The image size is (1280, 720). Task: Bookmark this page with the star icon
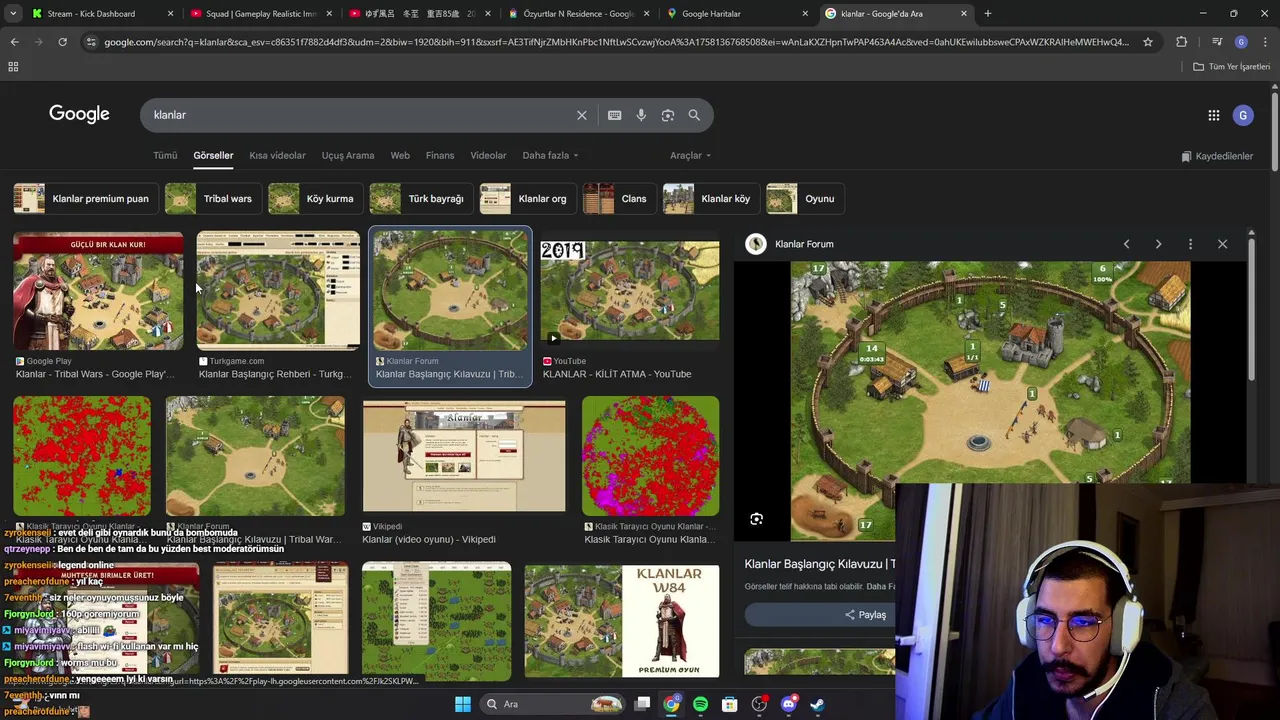pos(1148,42)
